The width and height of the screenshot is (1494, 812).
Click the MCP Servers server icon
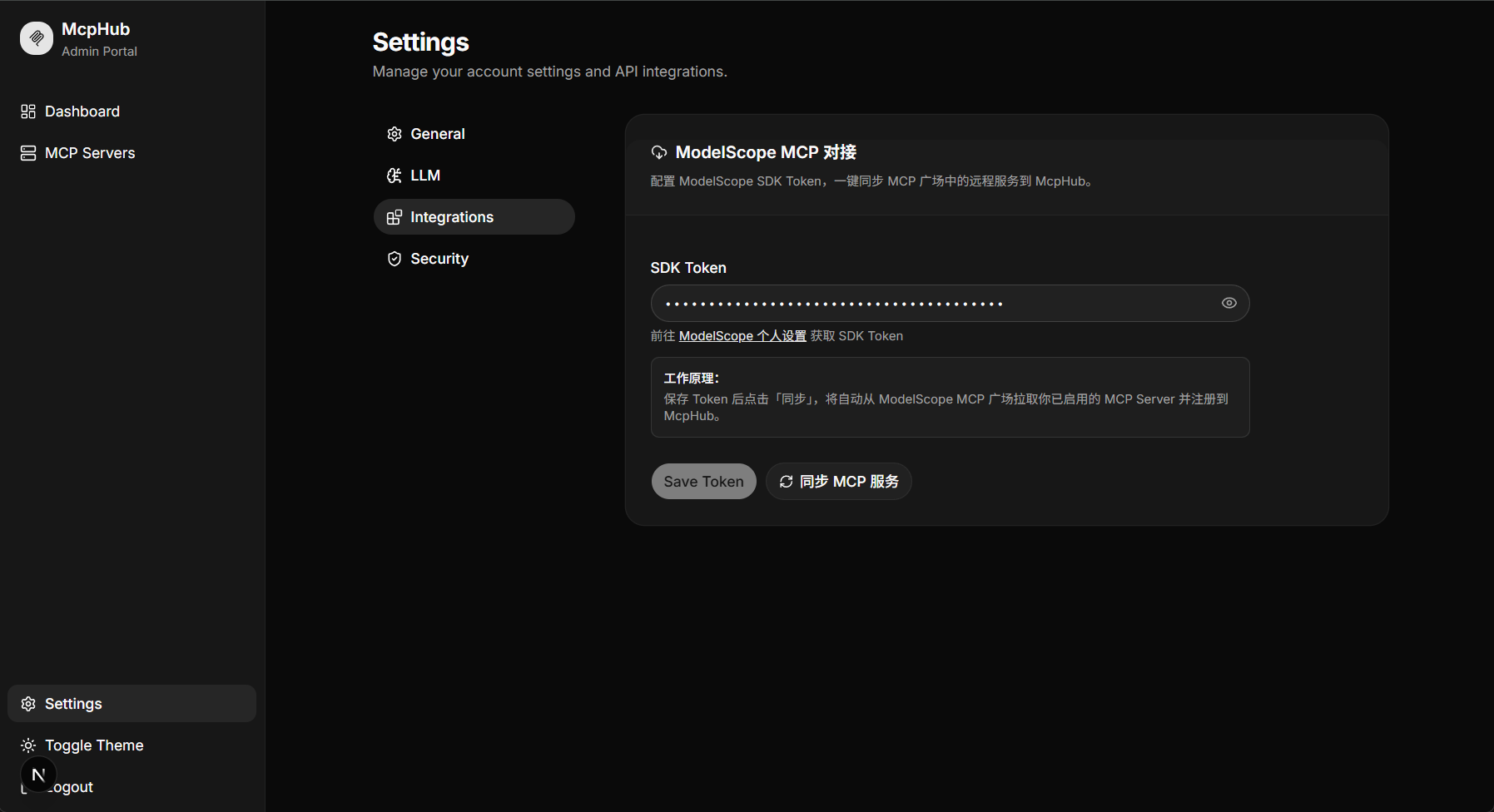click(x=28, y=152)
